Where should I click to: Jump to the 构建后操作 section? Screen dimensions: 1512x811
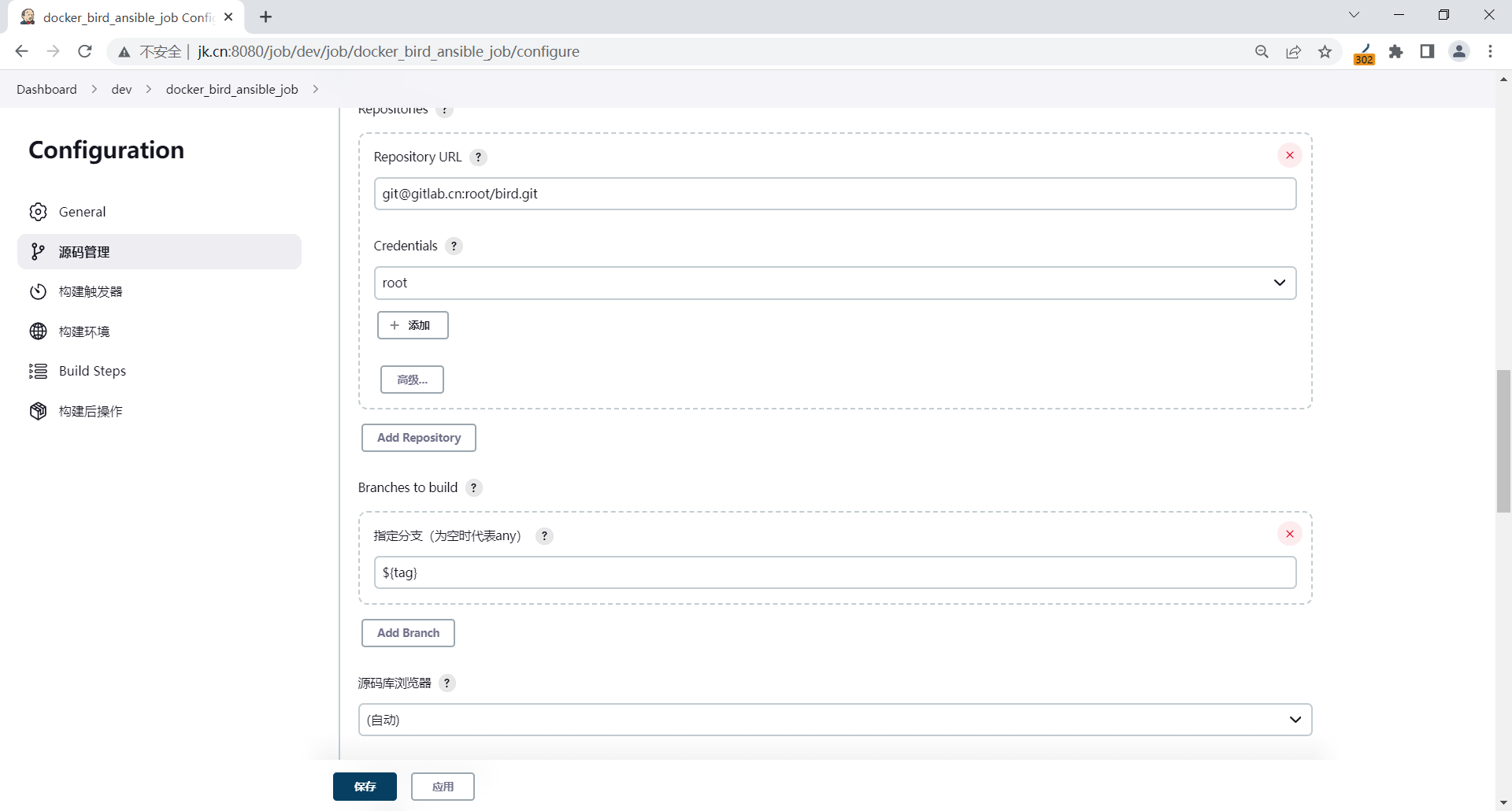[159, 411]
